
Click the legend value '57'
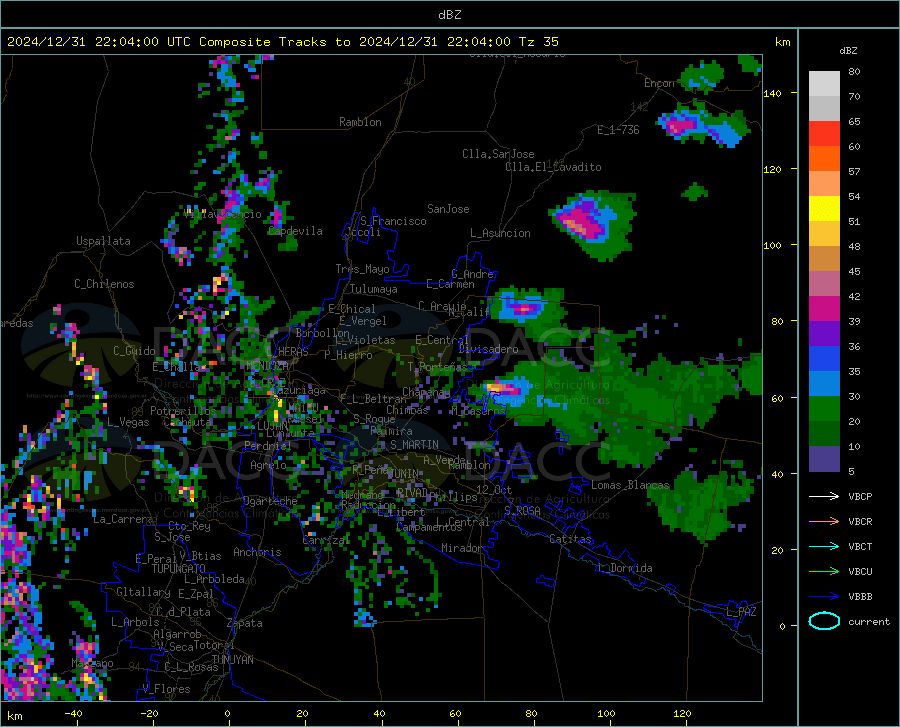854,172
